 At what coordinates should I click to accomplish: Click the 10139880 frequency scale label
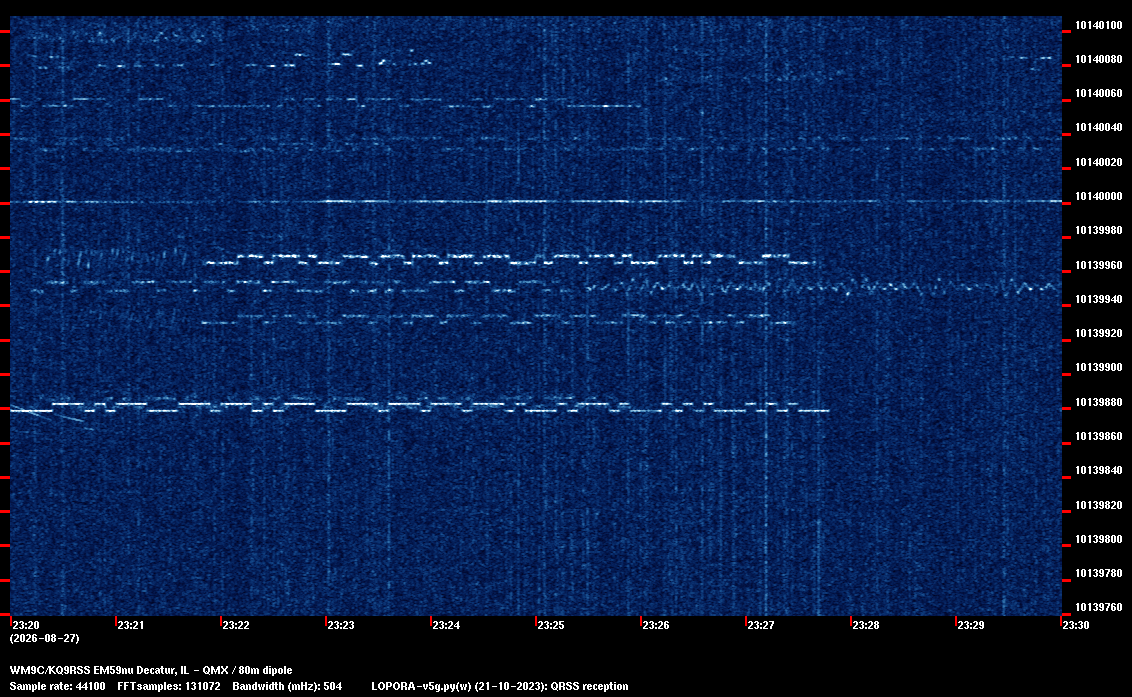click(1099, 402)
